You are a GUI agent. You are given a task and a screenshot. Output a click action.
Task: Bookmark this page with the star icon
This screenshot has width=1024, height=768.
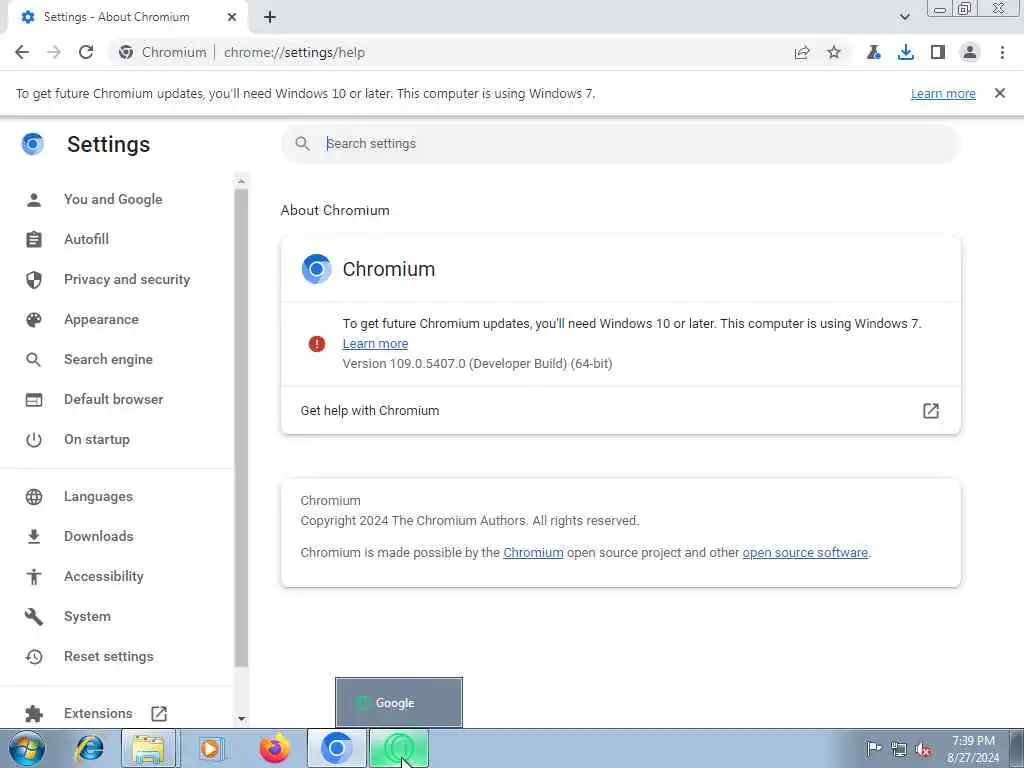click(834, 52)
